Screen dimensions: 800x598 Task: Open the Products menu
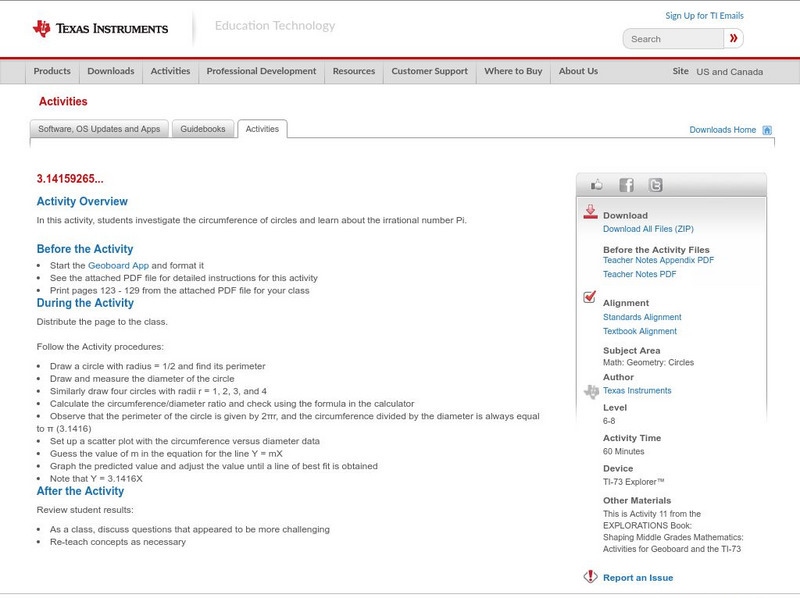[52, 71]
